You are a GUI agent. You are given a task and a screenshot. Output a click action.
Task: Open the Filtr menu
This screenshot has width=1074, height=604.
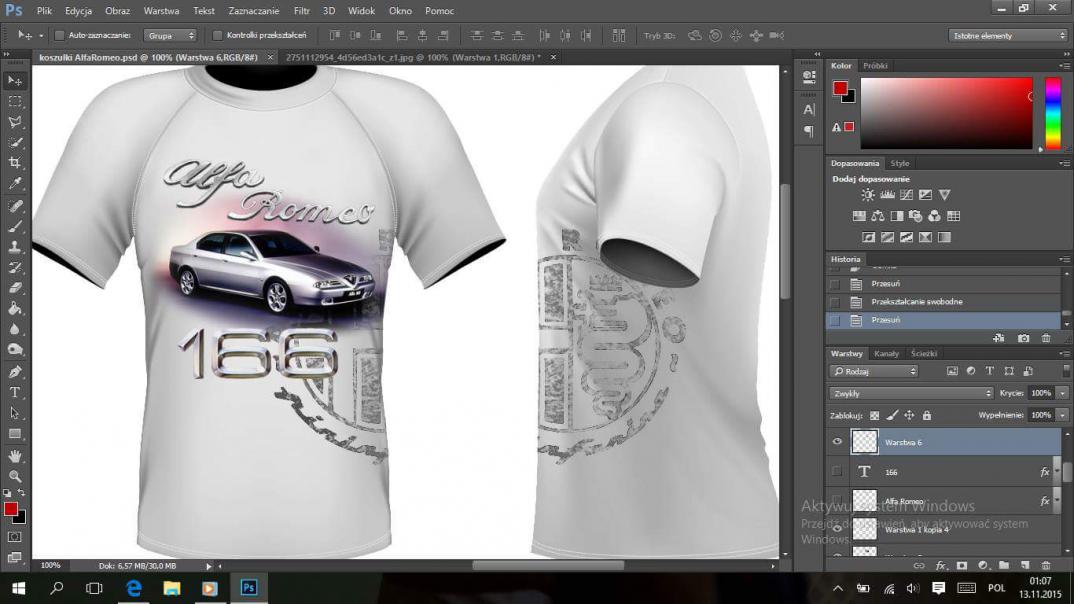pos(301,11)
